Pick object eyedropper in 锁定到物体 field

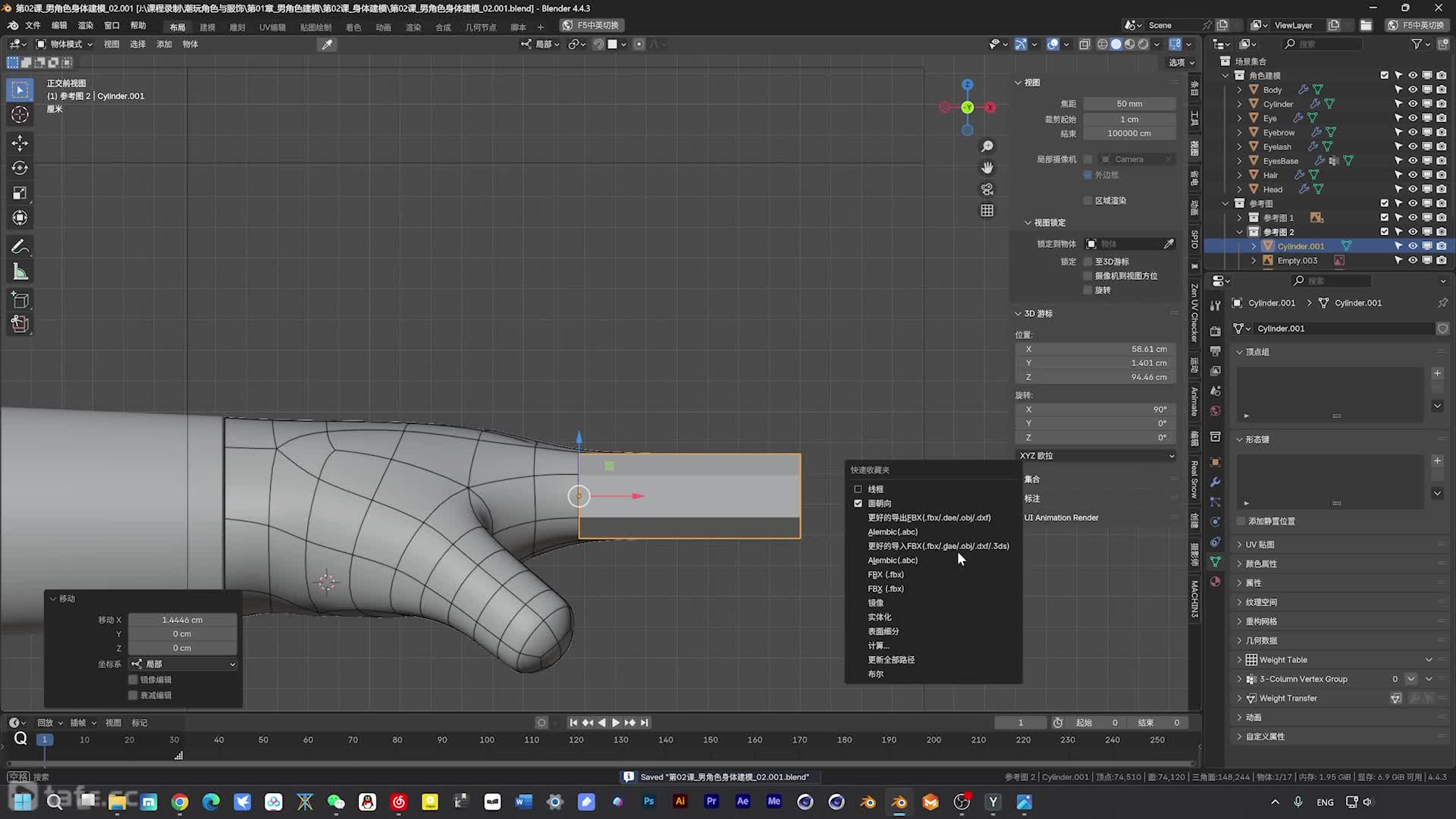tap(1169, 243)
